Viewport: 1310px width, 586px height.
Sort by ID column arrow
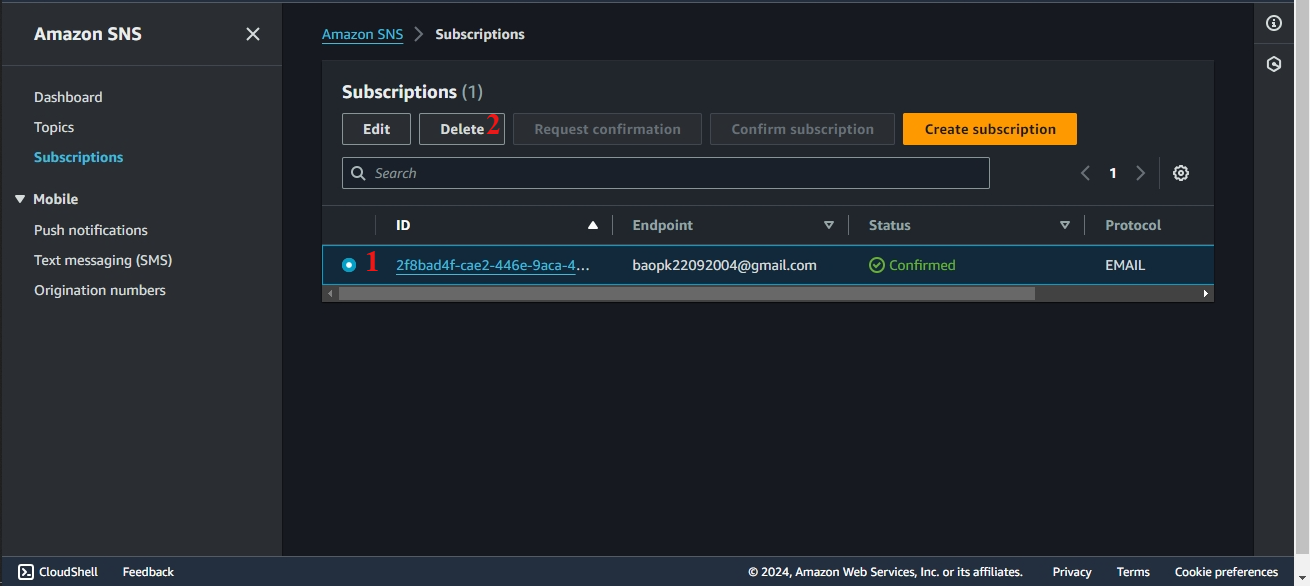click(x=593, y=225)
